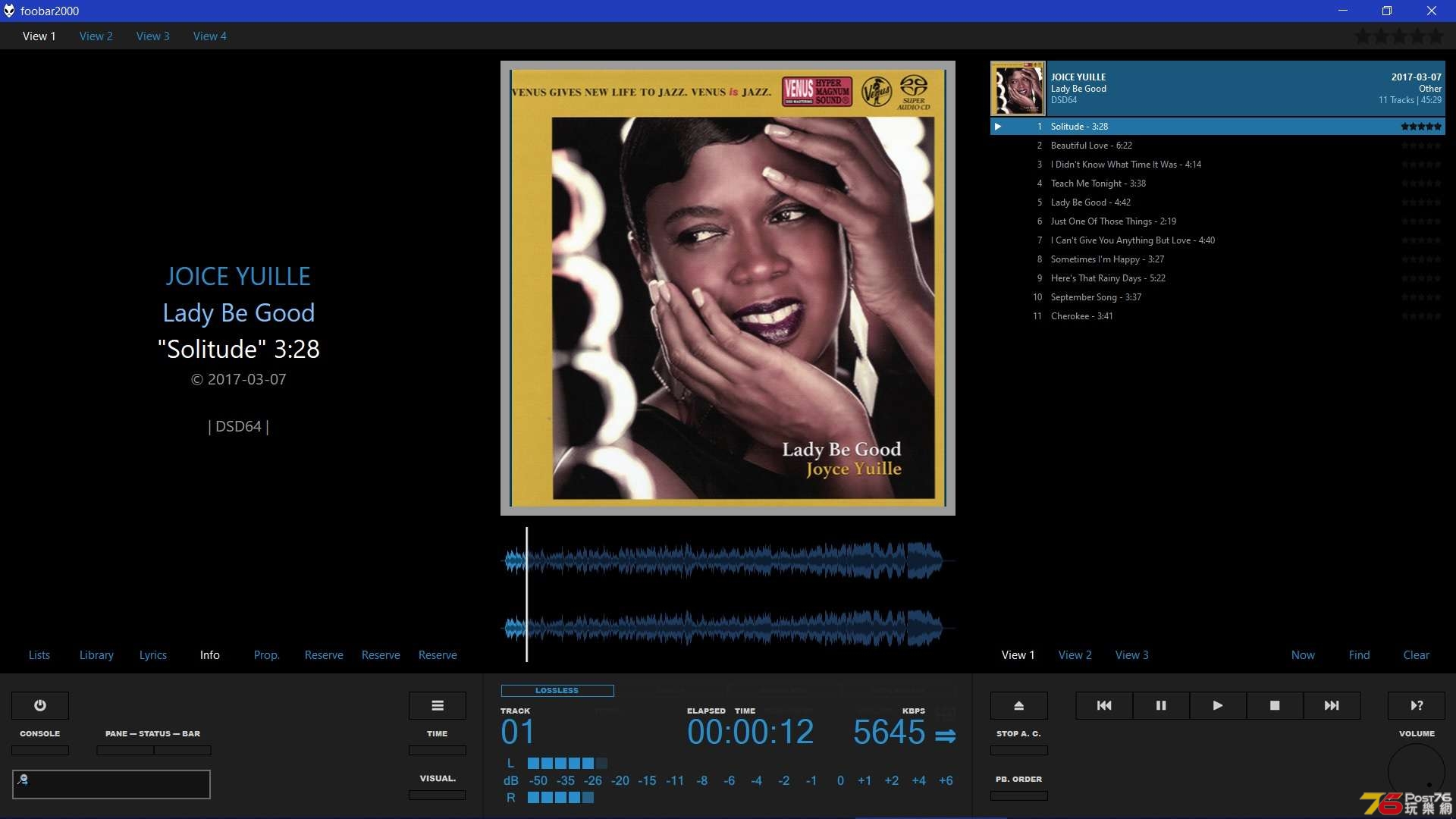
Task: Open the Prop. tab
Action: tap(267, 654)
